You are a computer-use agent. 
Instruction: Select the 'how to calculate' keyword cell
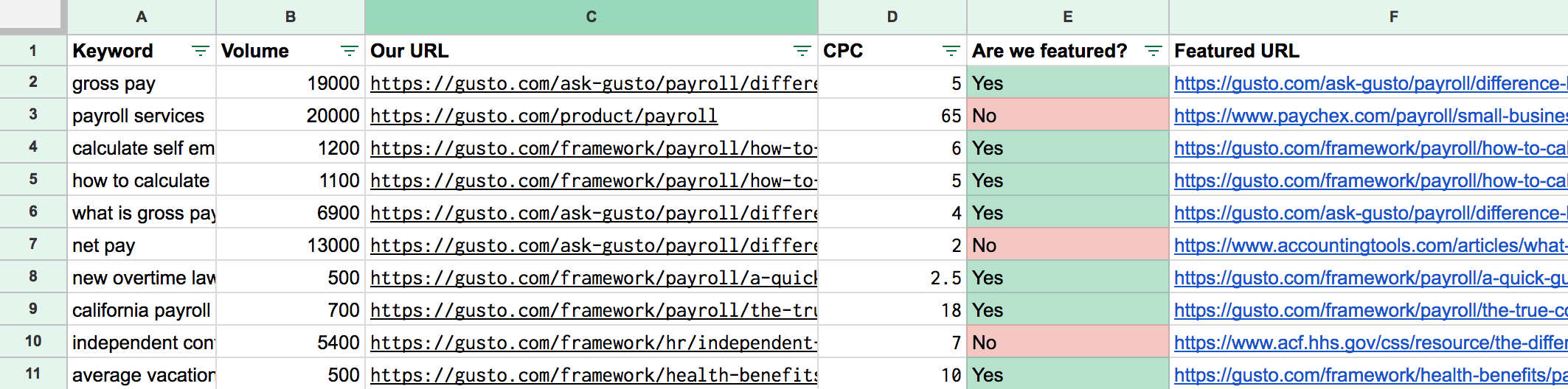click(x=142, y=181)
